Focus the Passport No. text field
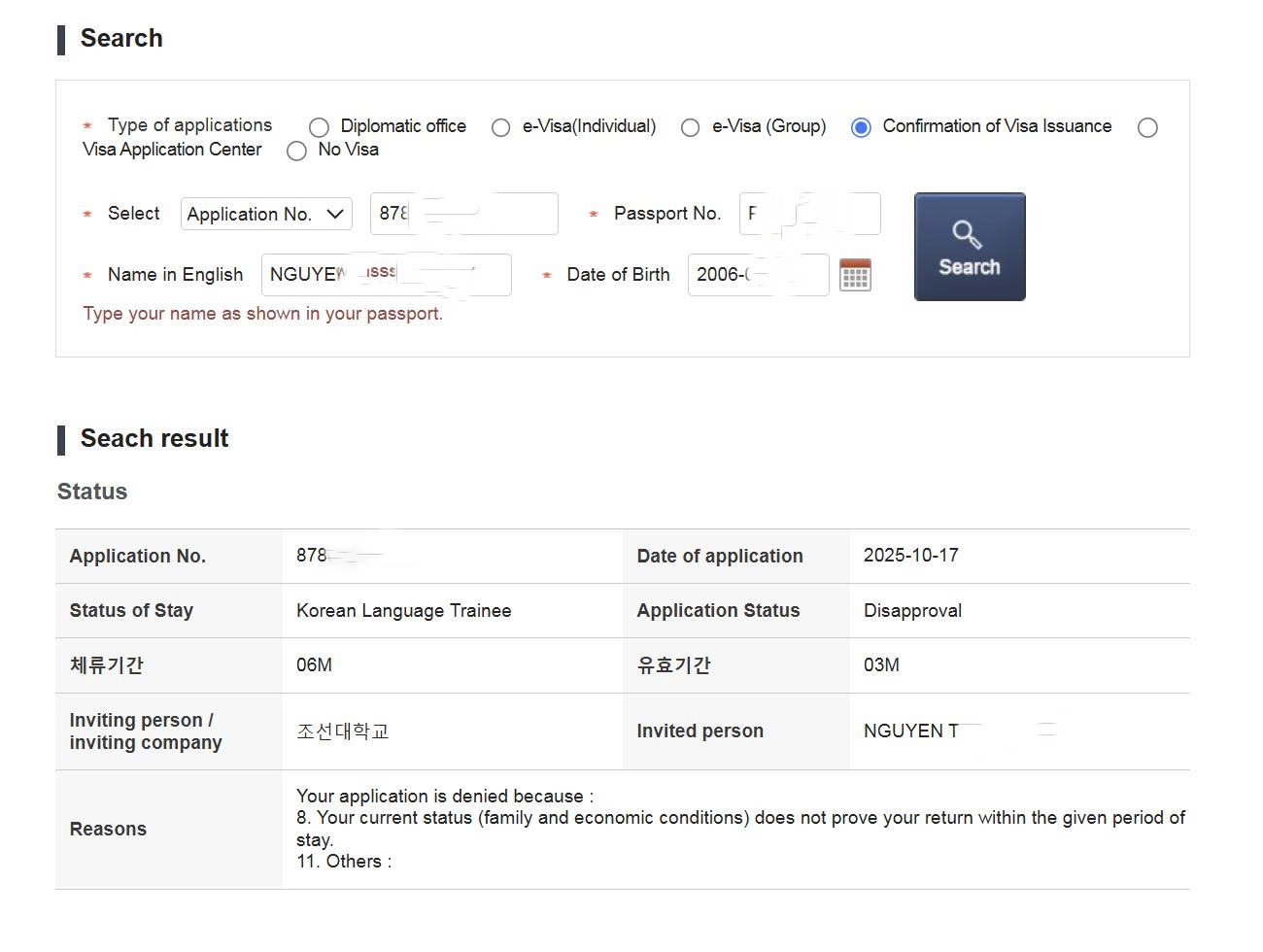This screenshot has height=952, width=1263. click(809, 214)
